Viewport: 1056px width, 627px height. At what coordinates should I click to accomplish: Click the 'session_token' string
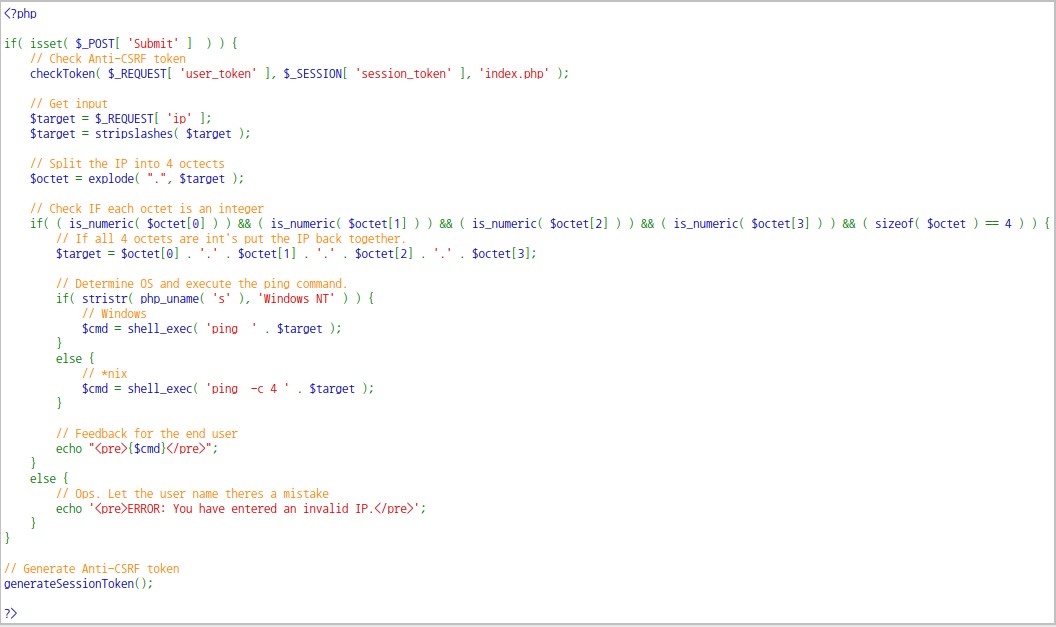[403, 73]
